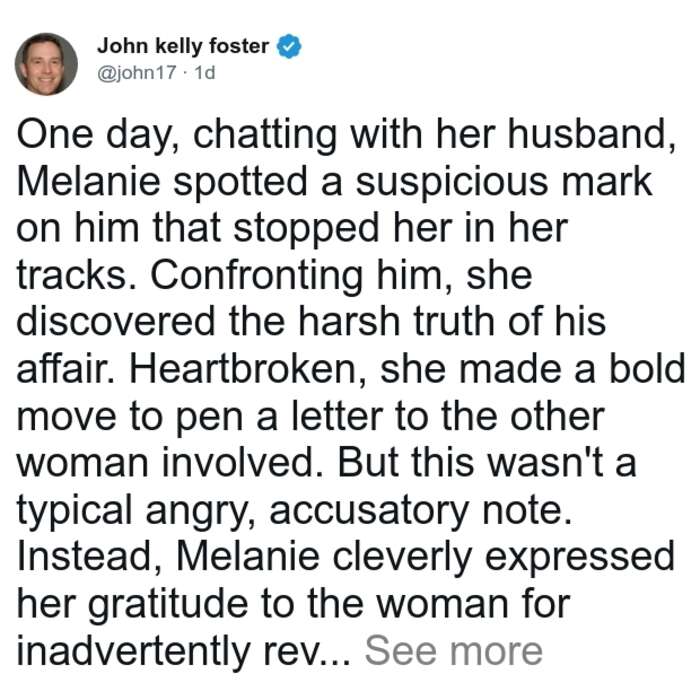Screen dimensions: 700x700
Task: Select the word "cleverly" in the post
Action: point(402,558)
